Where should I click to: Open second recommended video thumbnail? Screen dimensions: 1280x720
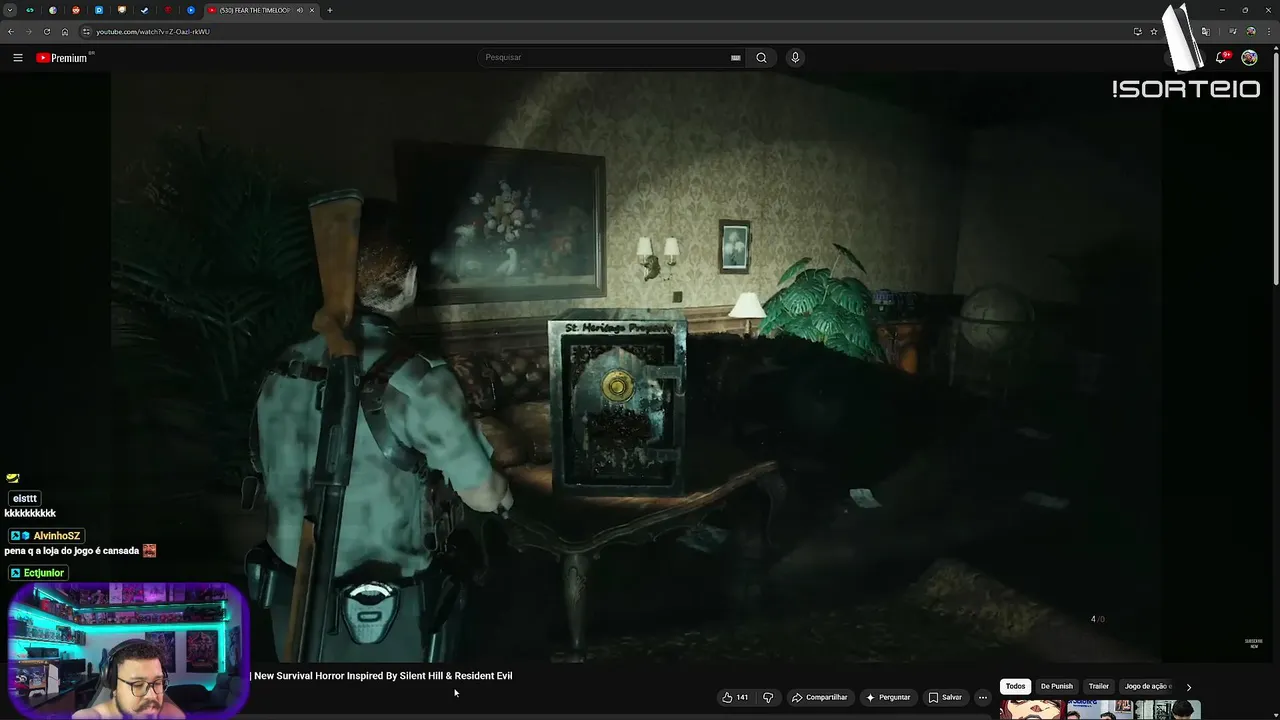1099,709
